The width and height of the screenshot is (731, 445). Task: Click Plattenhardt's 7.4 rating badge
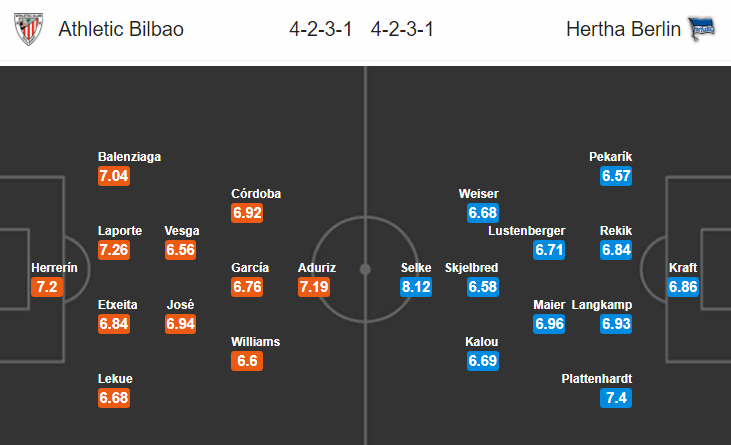click(x=616, y=398)
